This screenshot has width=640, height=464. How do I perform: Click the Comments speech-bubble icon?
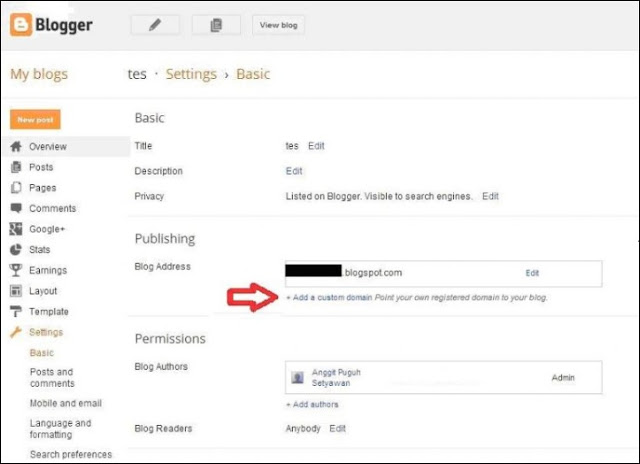click(x=16, y=208)
